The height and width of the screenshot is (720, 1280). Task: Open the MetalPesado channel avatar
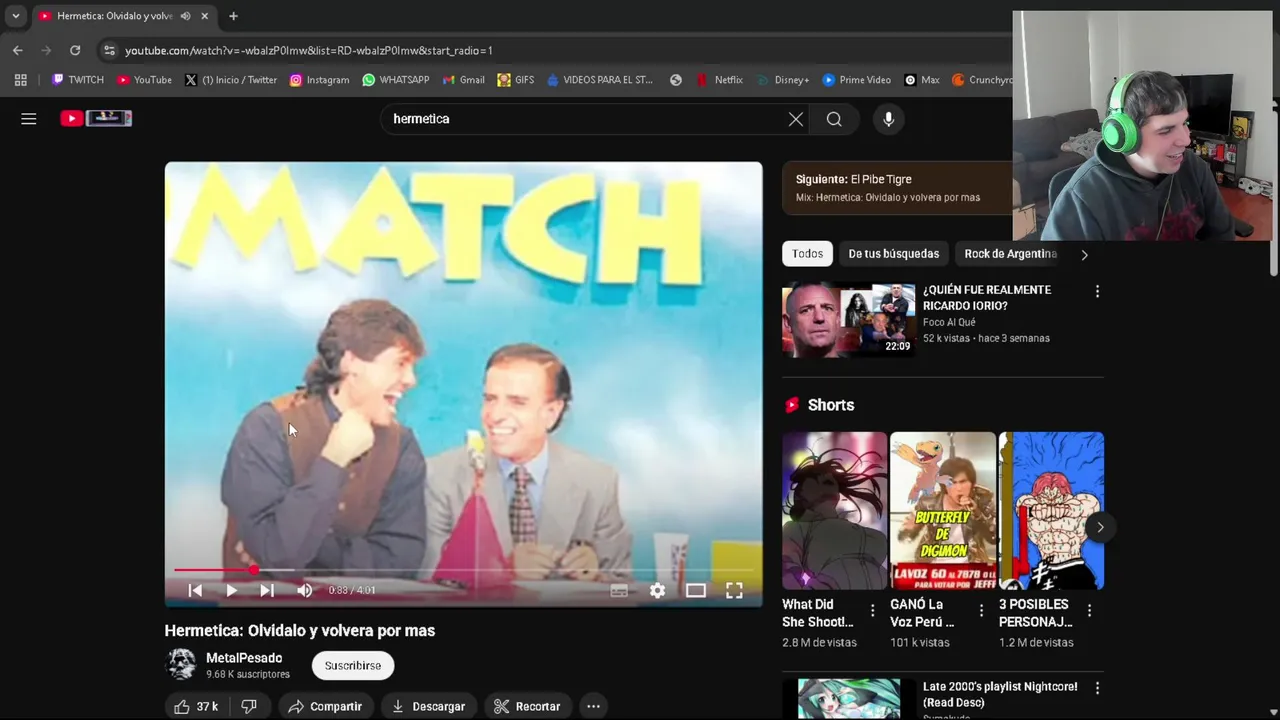181,665
